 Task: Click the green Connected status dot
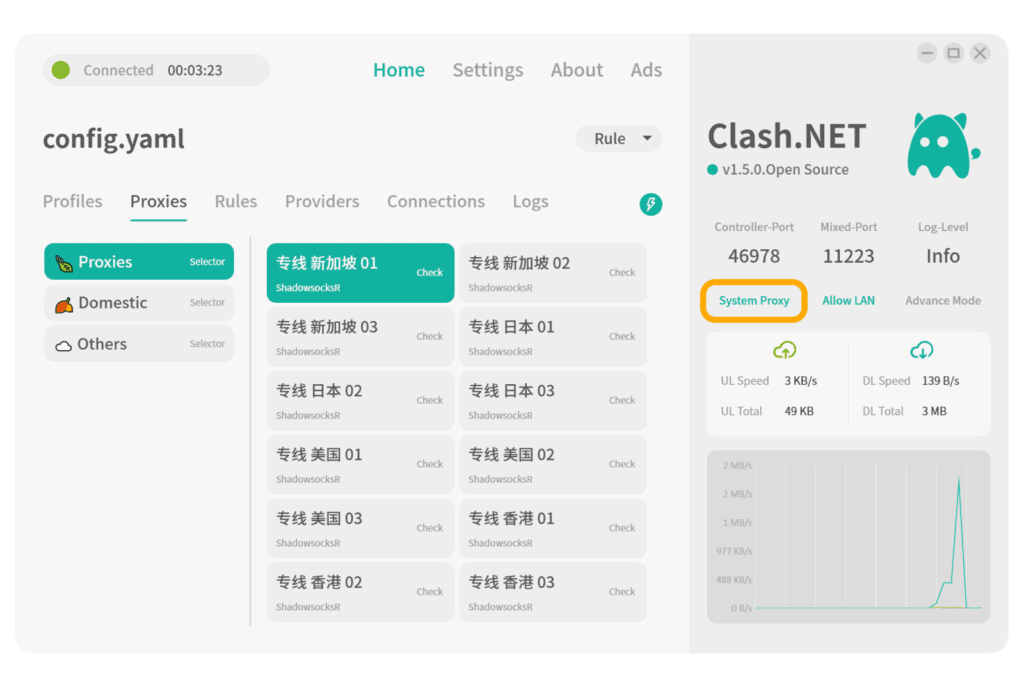point(60,70)
